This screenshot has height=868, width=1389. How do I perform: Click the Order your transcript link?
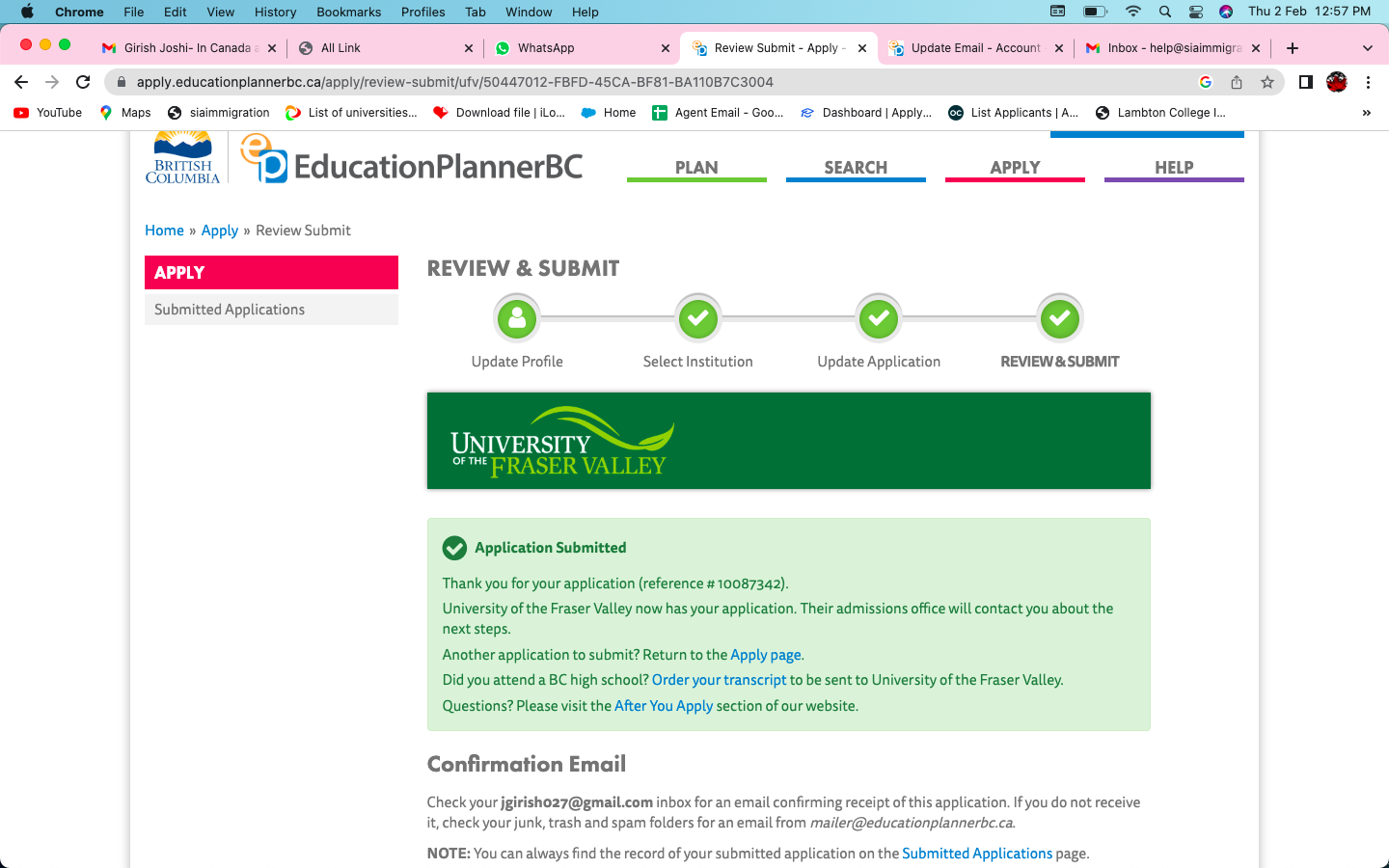click(x=720, y=680)
